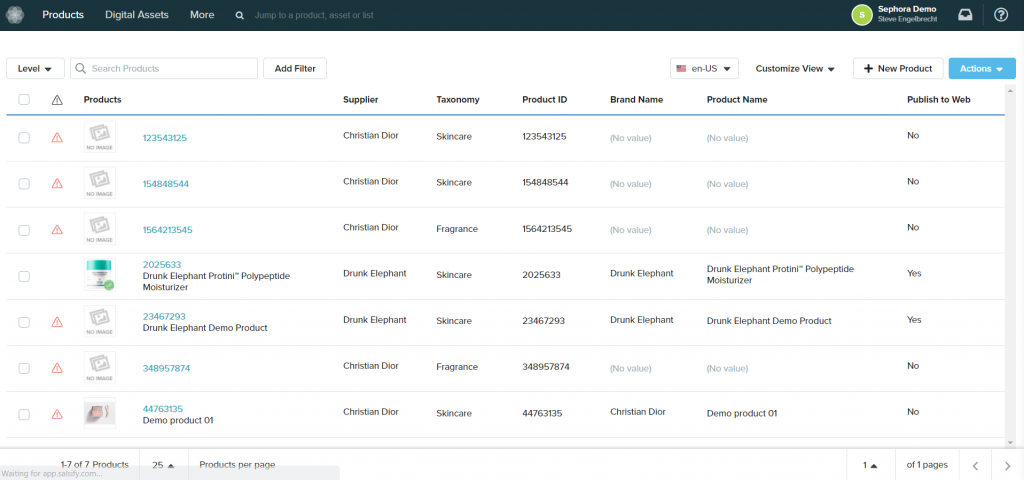
Task: Click the search magnifier icon in top bar
Action: pos(239,16)
